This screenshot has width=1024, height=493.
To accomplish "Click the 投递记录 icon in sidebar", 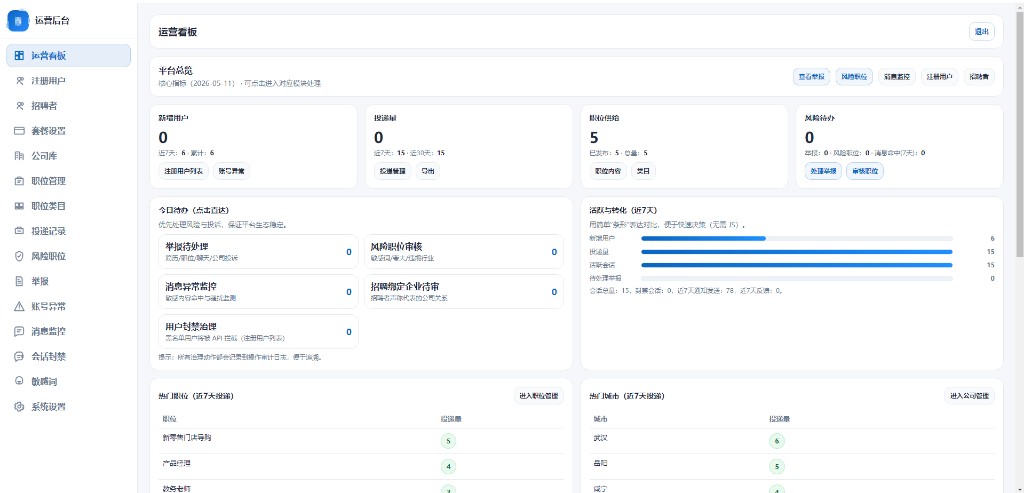I will coord(20,231).
